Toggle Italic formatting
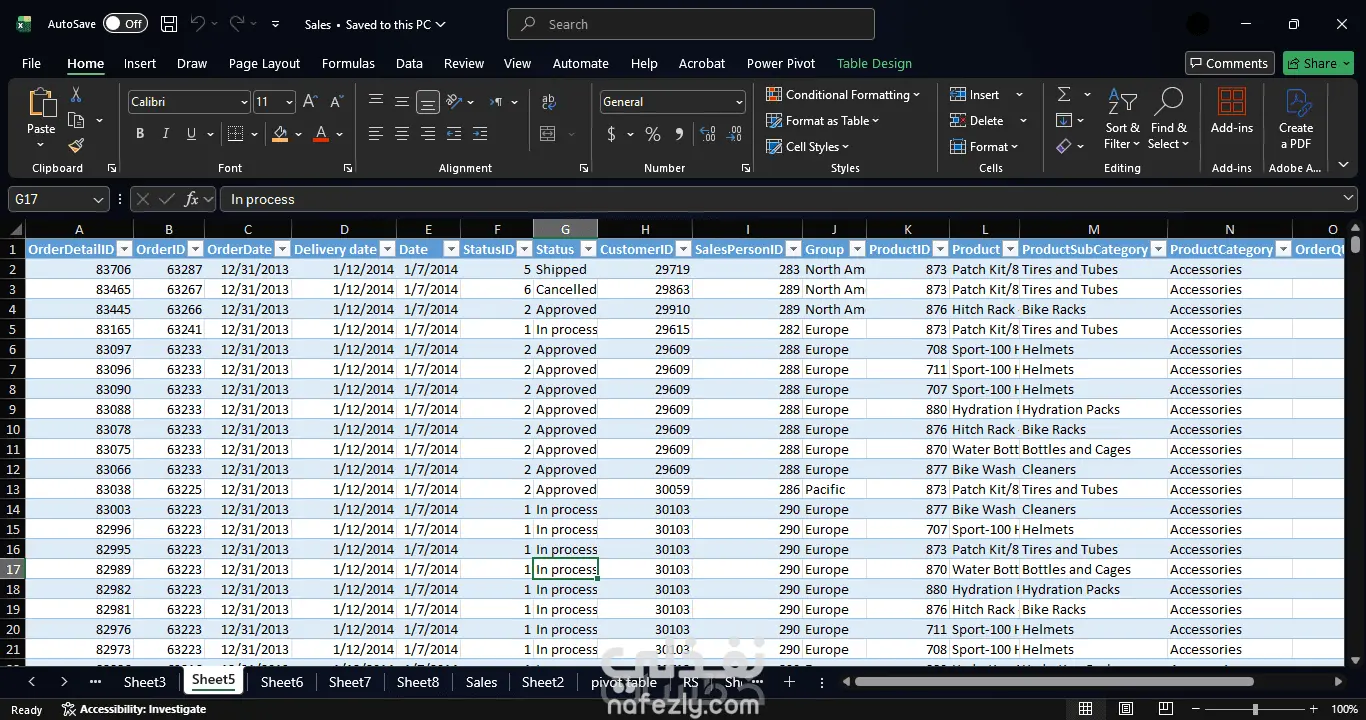Screen dimensions: 1366x720 165,134
